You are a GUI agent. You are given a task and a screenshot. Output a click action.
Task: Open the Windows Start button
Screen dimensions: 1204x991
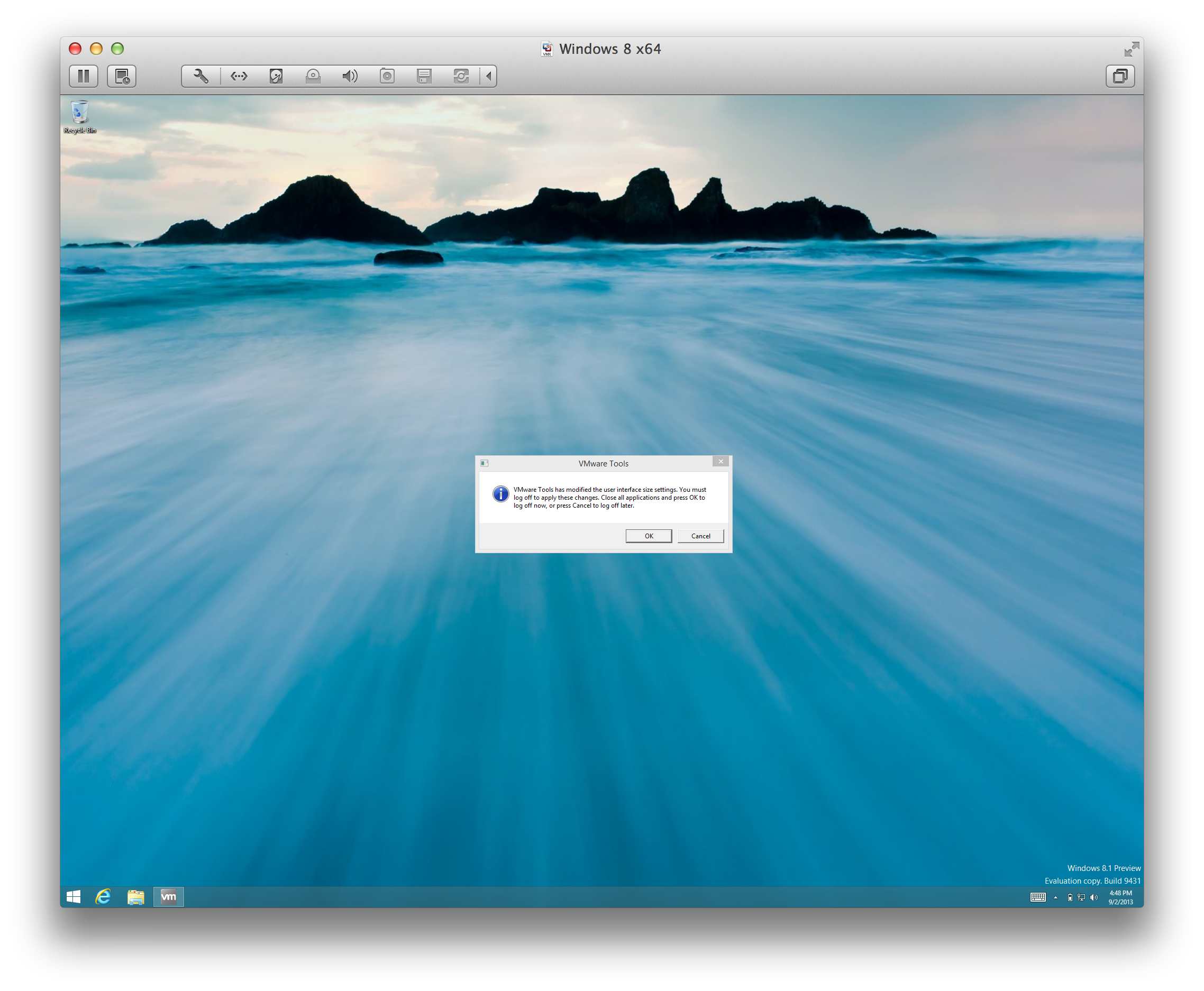click(x=74, y=897)
